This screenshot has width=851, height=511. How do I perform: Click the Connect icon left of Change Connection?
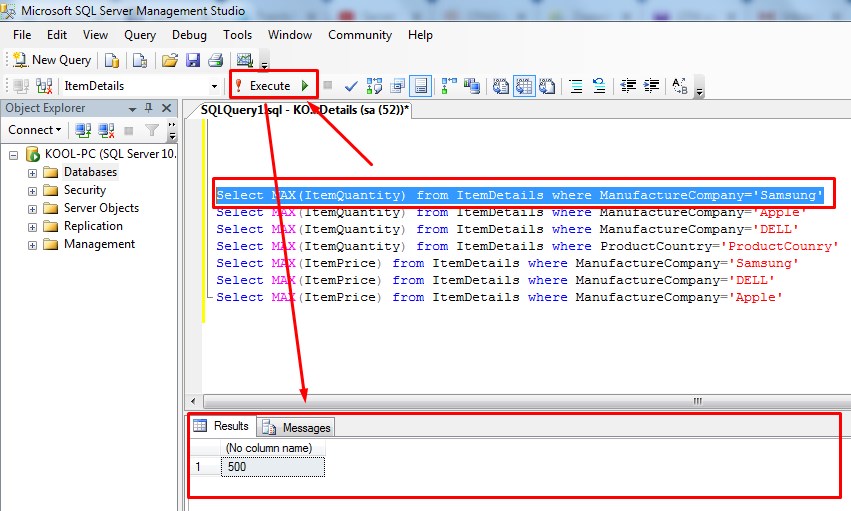[21, 86]
